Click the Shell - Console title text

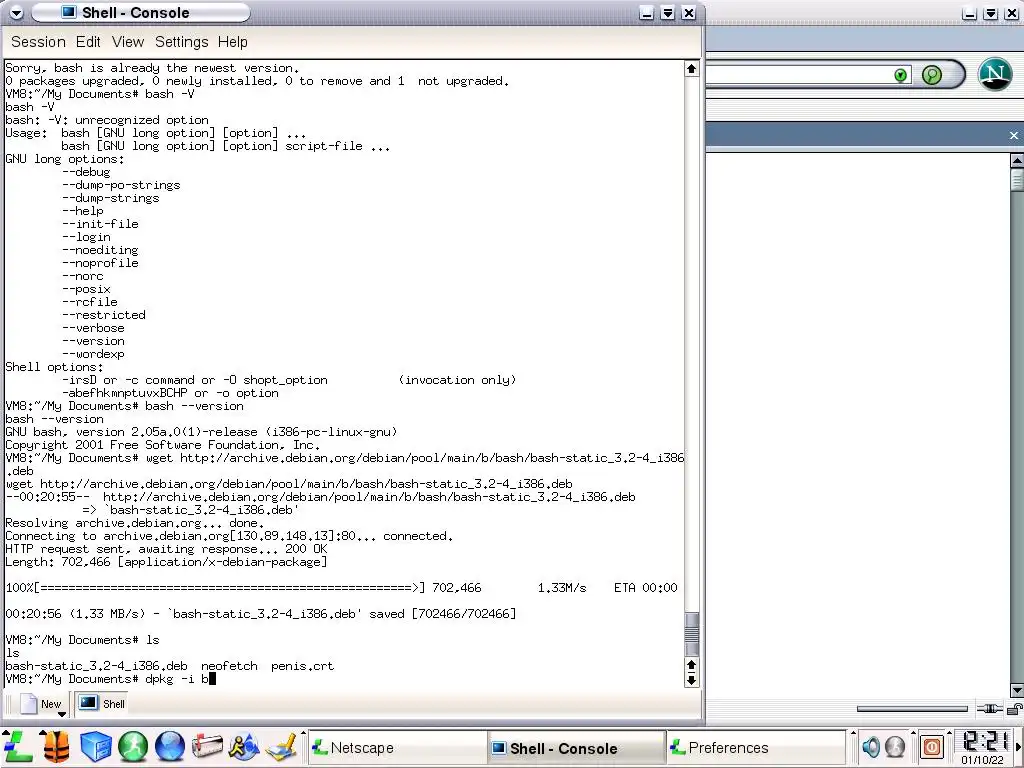coord(135,12)
